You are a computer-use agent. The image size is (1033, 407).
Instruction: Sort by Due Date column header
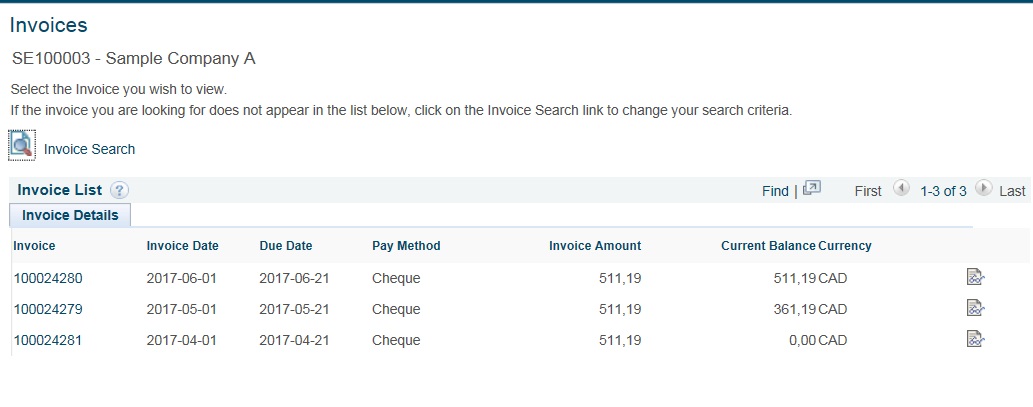click(x=286, y=246)
